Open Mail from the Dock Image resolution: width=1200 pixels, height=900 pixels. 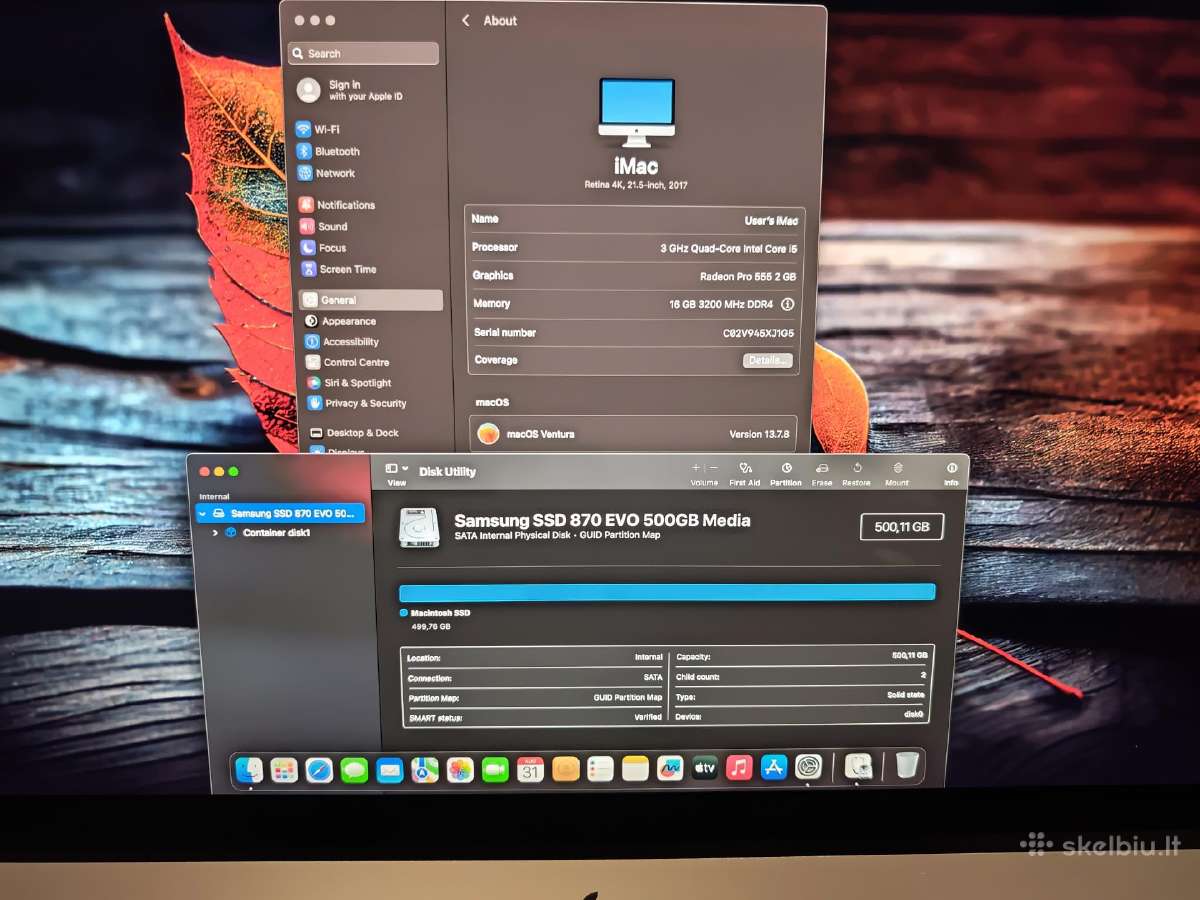click(390, 770)
